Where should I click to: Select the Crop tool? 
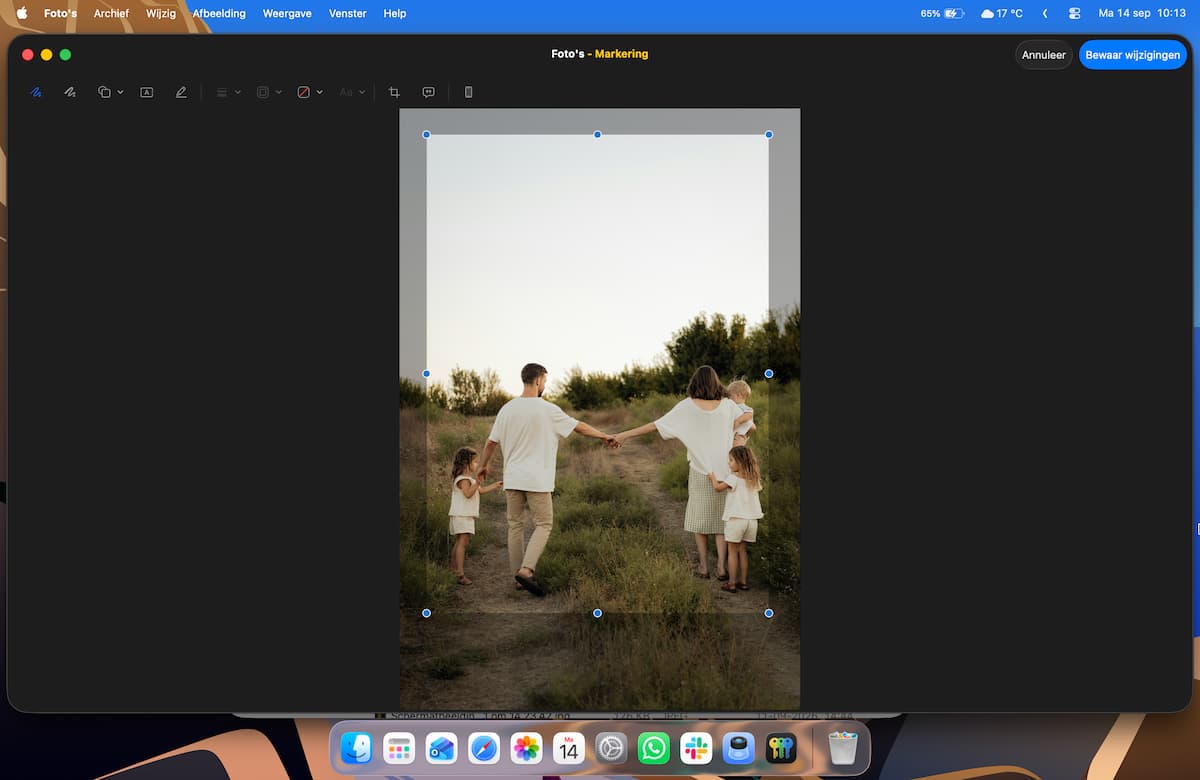(x=394, y=92)
